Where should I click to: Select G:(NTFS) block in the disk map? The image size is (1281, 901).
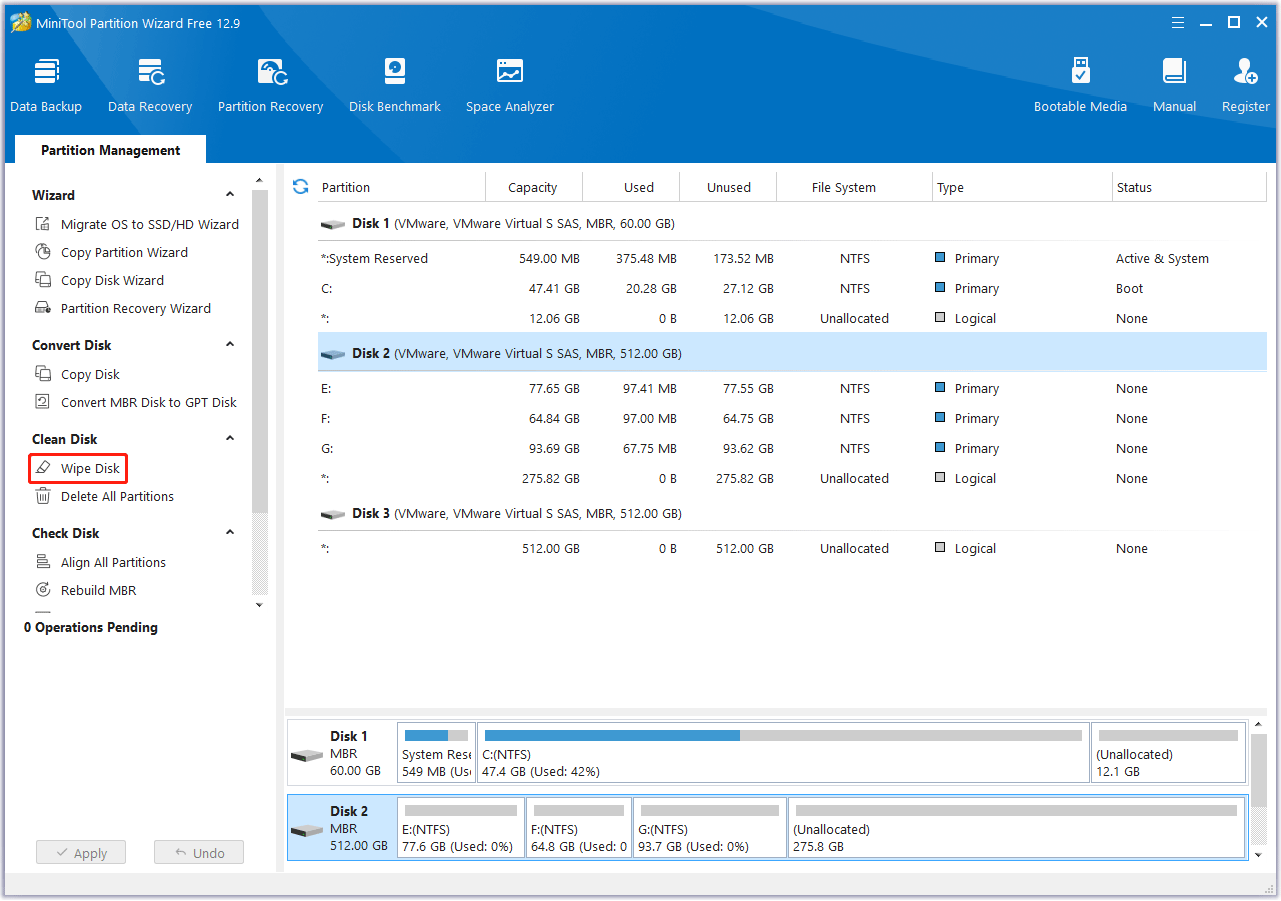(x=710, y=827)
